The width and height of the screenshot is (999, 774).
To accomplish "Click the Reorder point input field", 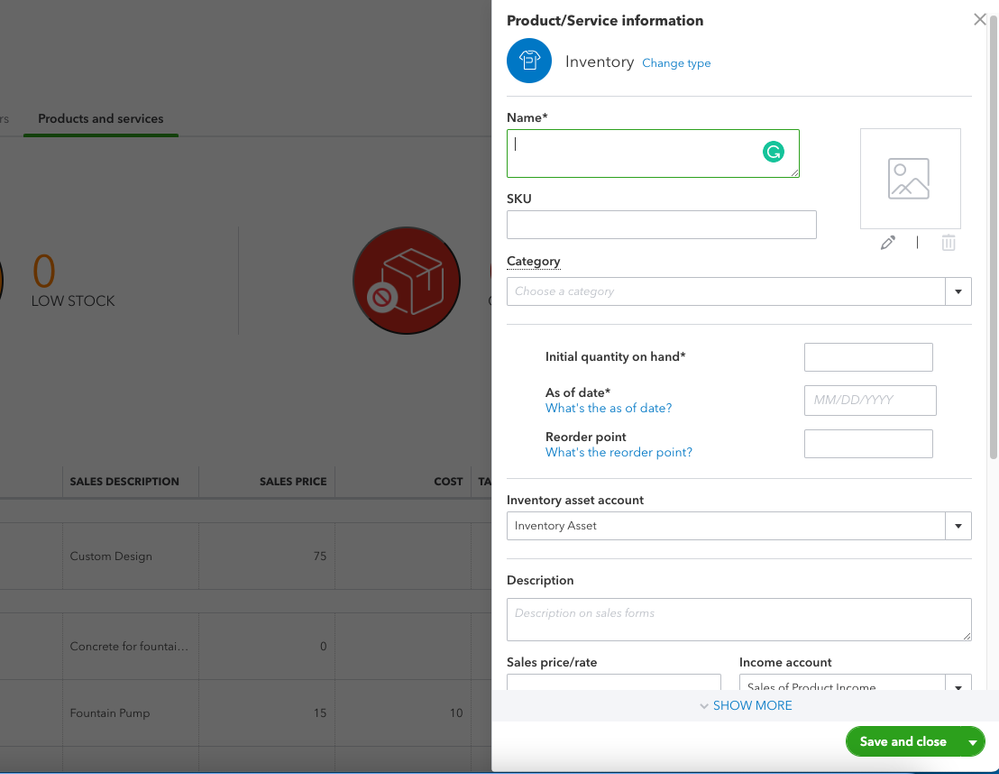I will coord(868,443).
